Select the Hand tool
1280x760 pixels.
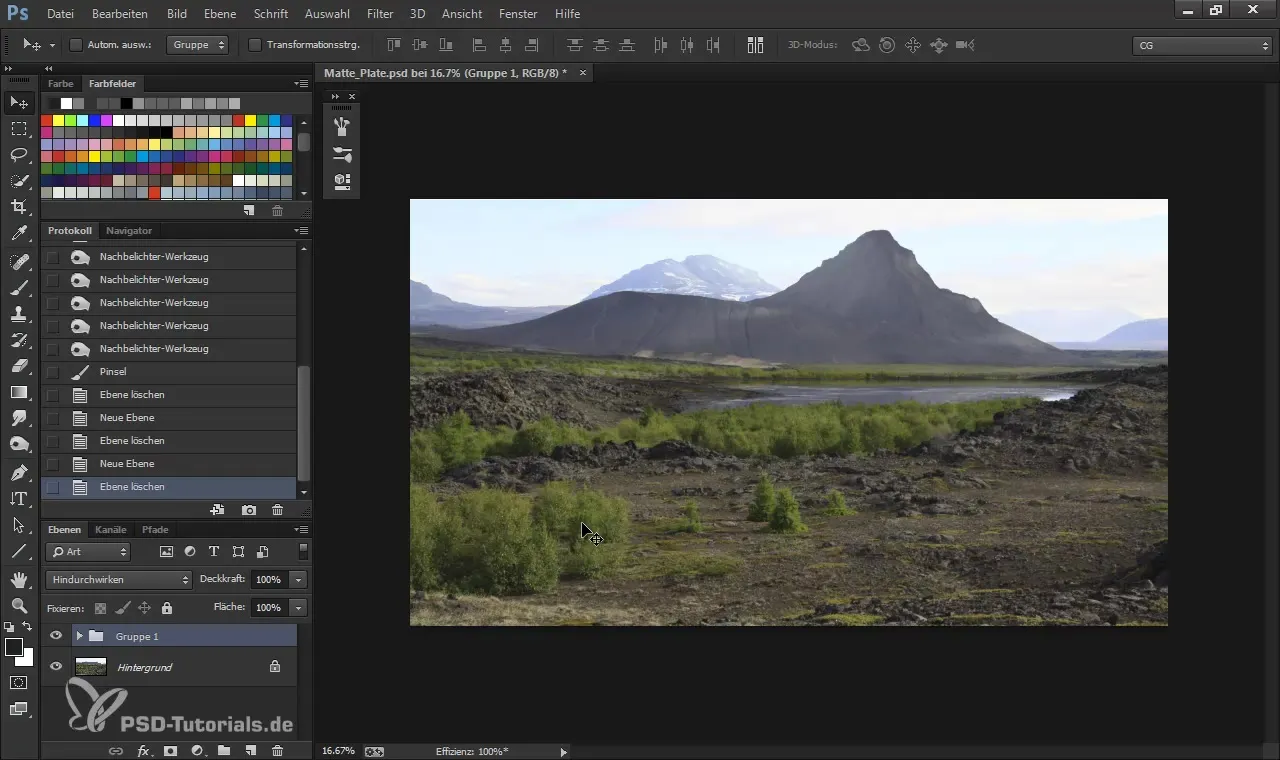click(x=19, y=579)
